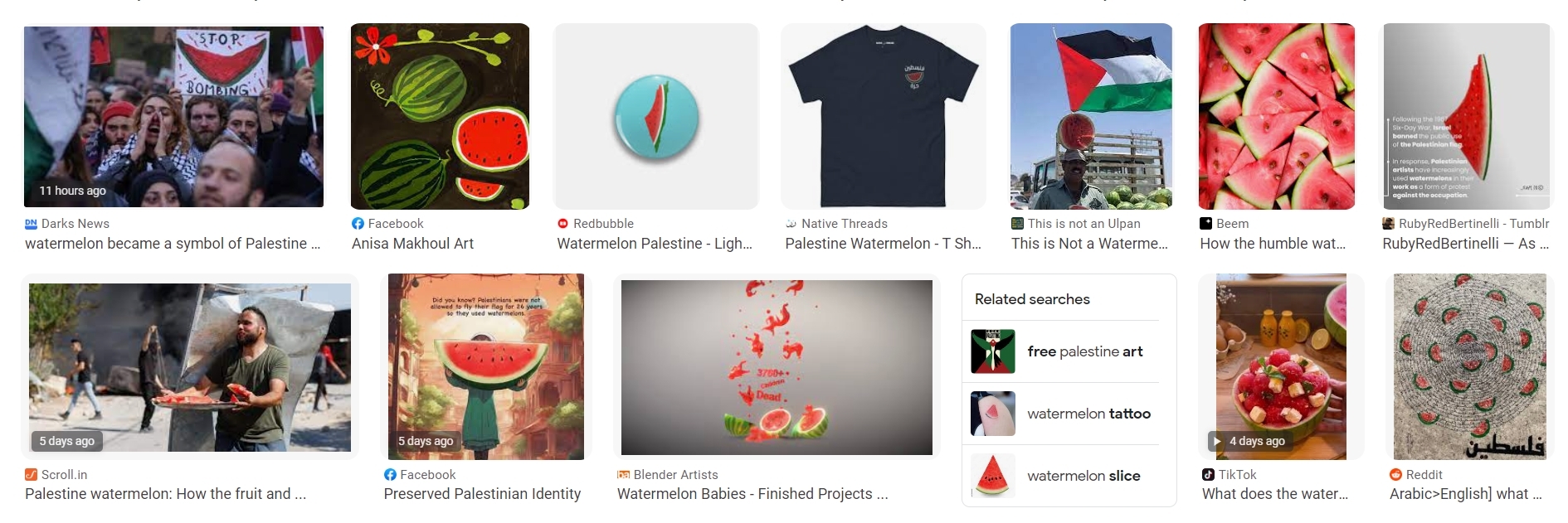Click the Reddit source icon

click(x=1395, y=475)
